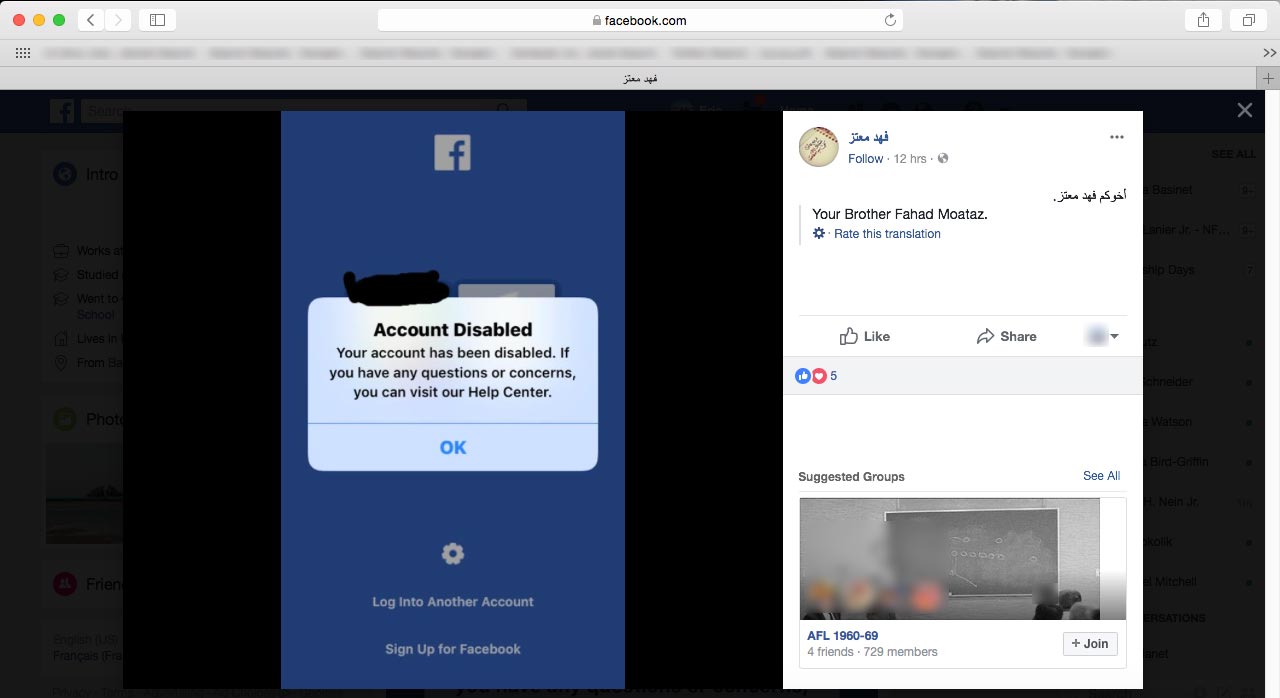
Task: Click See All suggested groups link
Action: (x=1101, y=476)
